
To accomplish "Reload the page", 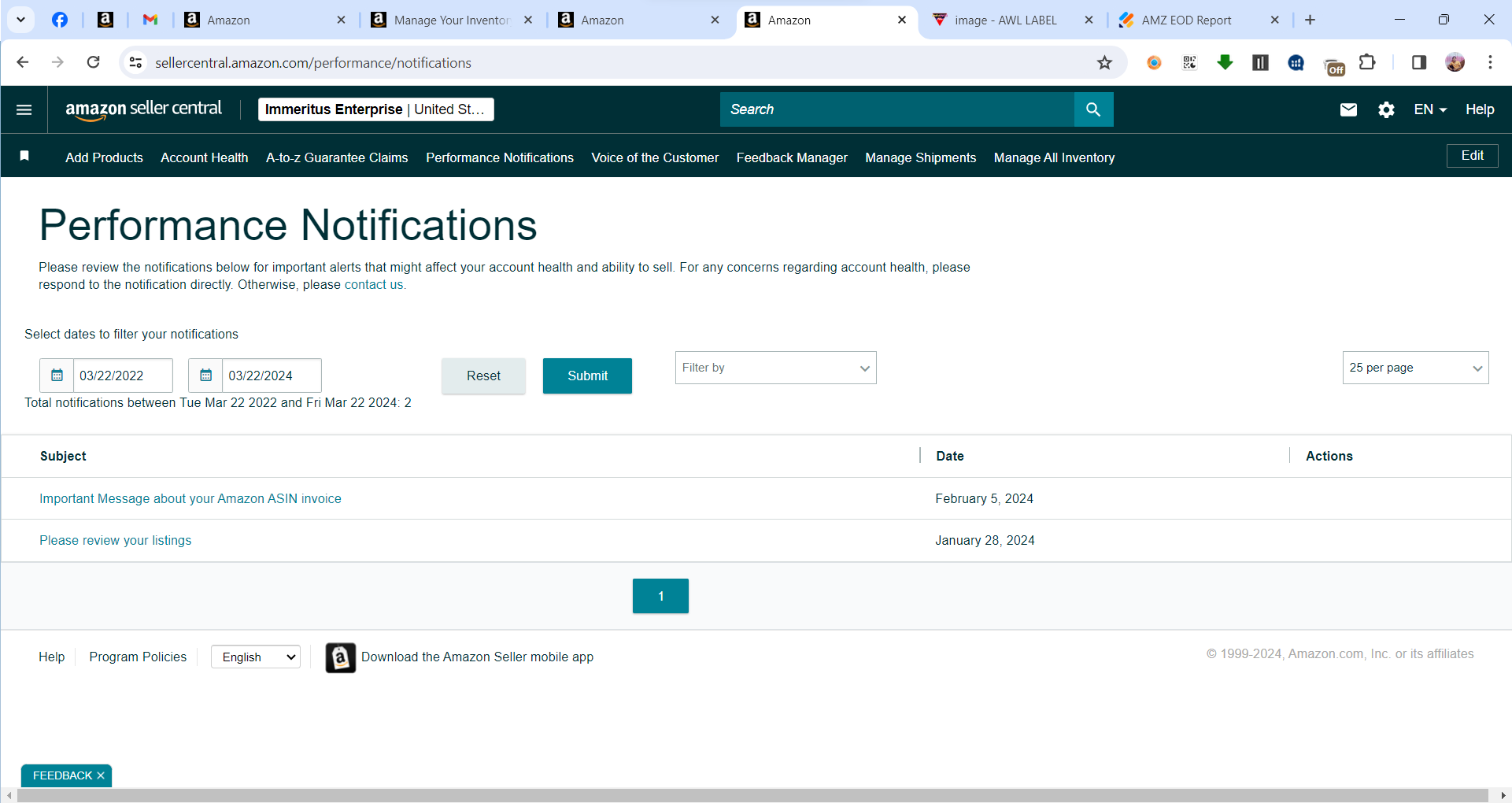I will click(93, 62).
